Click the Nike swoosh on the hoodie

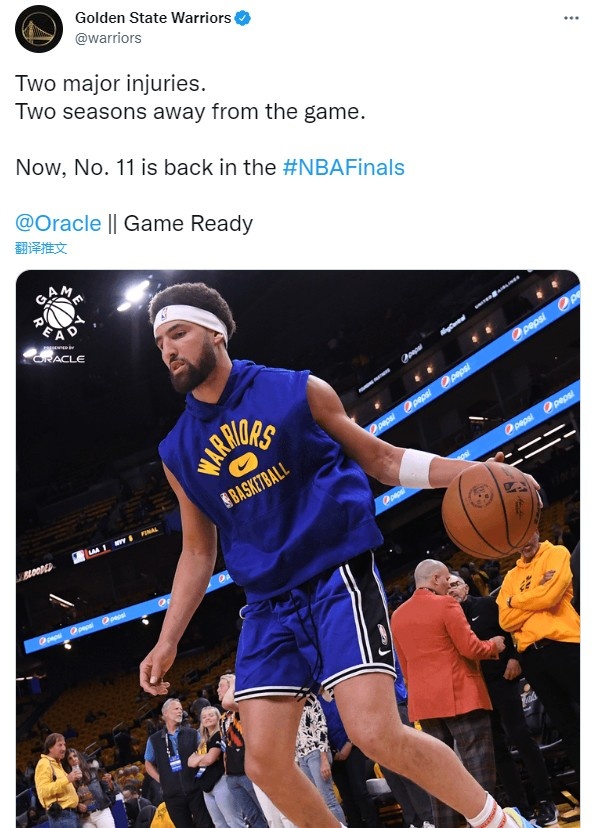(x=243, y=464)
